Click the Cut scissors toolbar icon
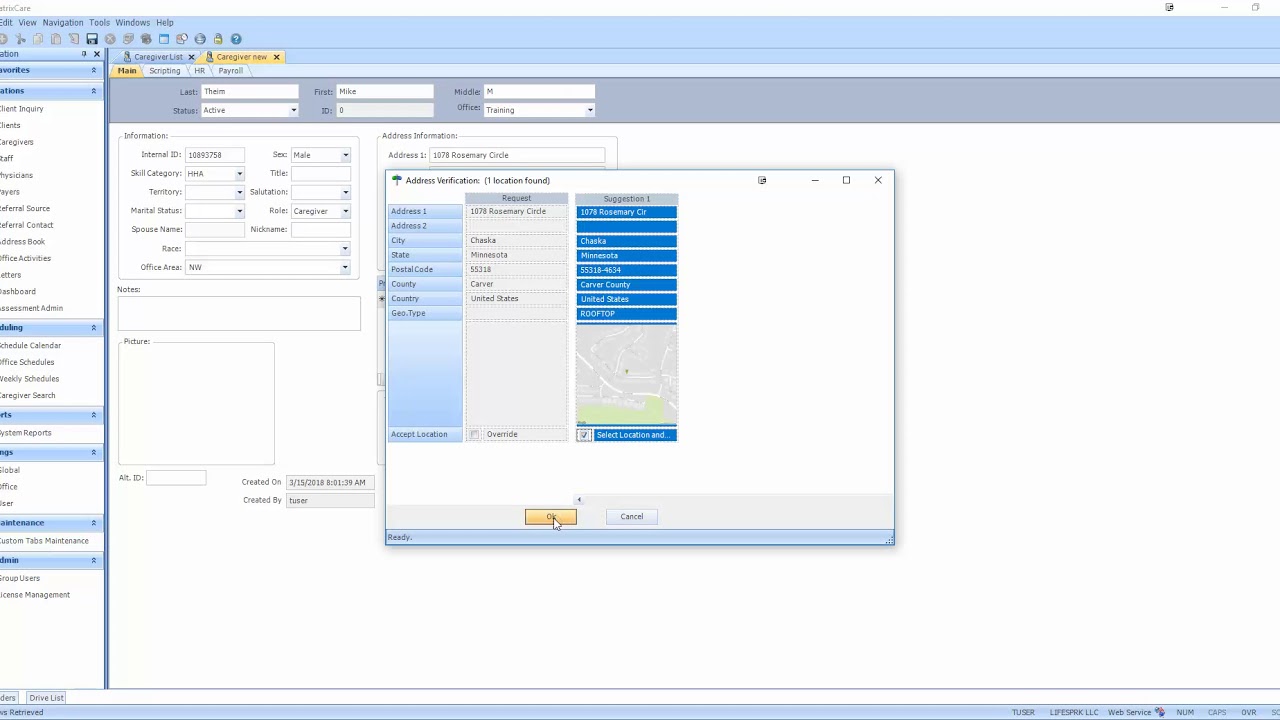1280x720 pixels. pos(20,39)
